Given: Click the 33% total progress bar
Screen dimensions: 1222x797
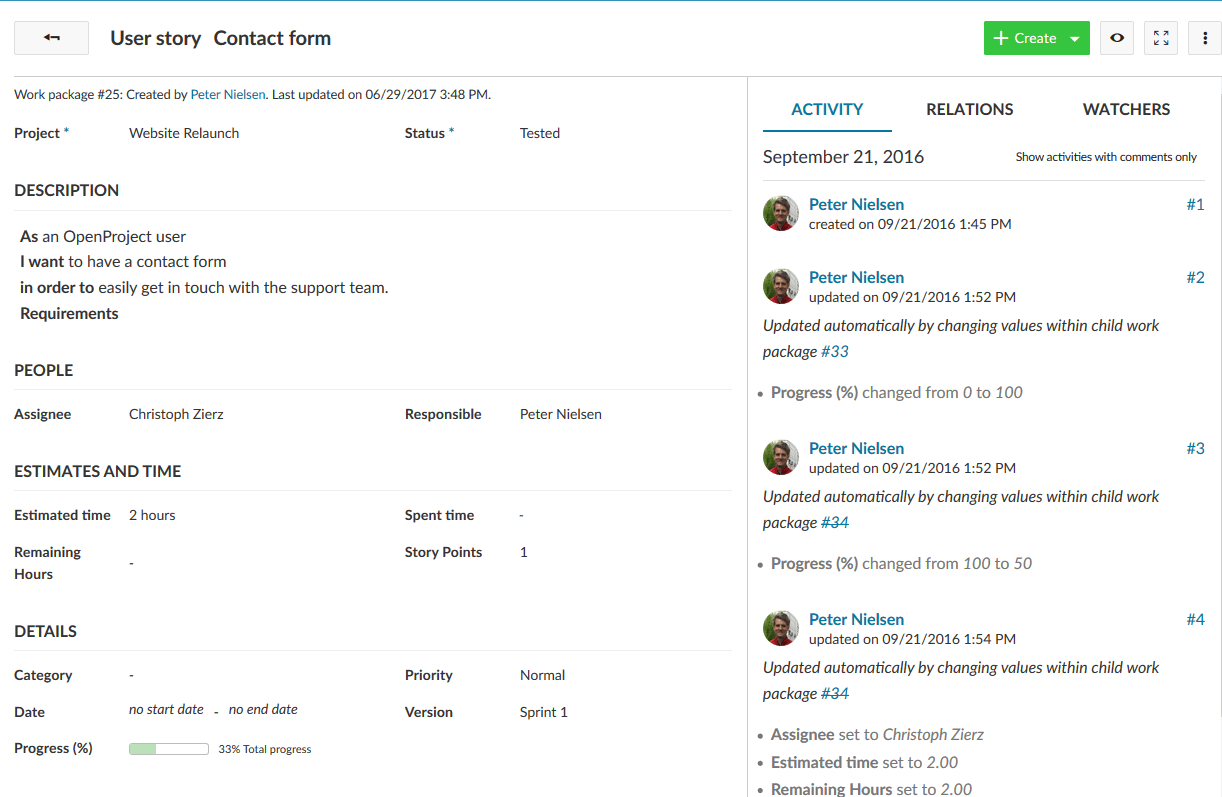Looking at the screenshot, I should (x=168, y=747).
